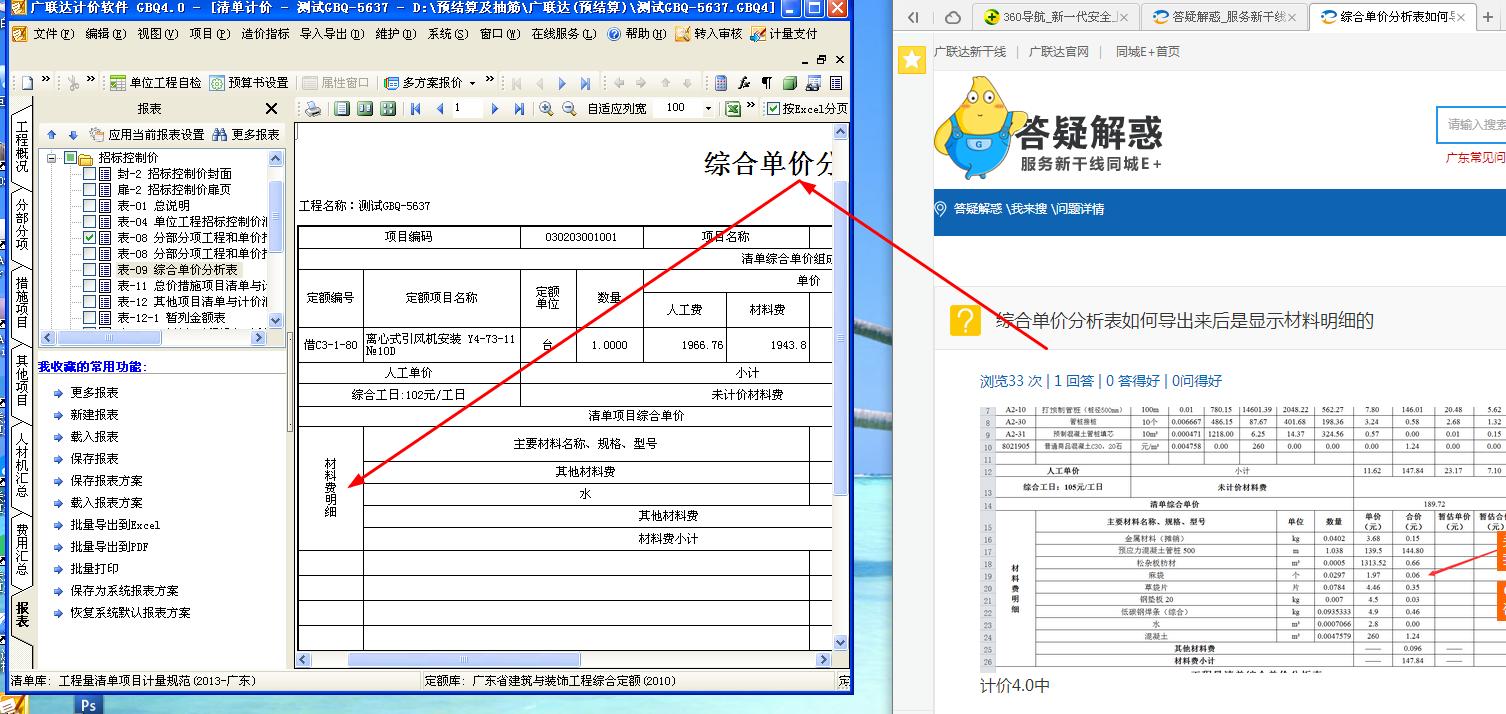Open 预算书设置 settings

tap(250, 83)
